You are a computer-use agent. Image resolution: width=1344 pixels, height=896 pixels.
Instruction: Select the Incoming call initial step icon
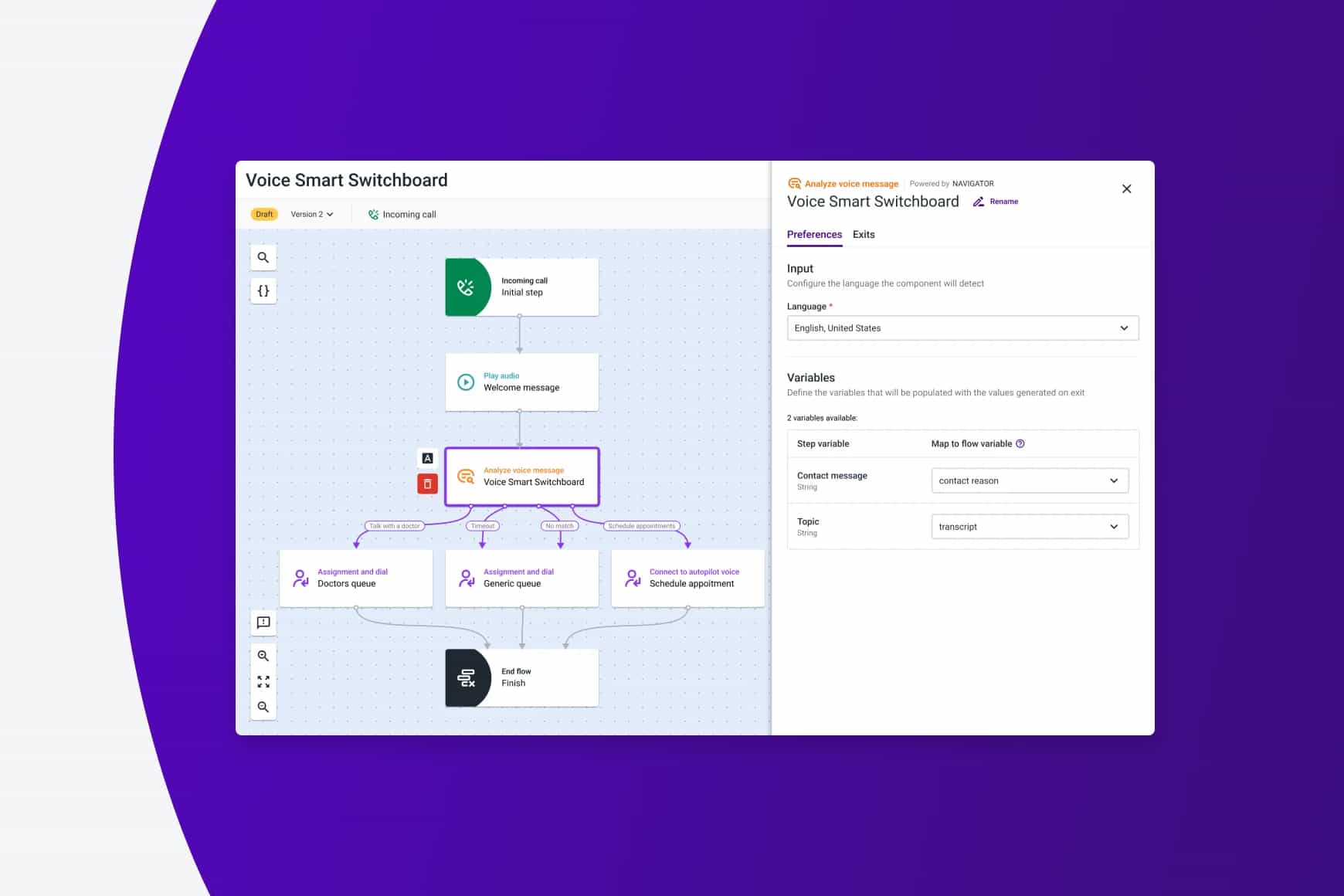(x=463, y=287)
